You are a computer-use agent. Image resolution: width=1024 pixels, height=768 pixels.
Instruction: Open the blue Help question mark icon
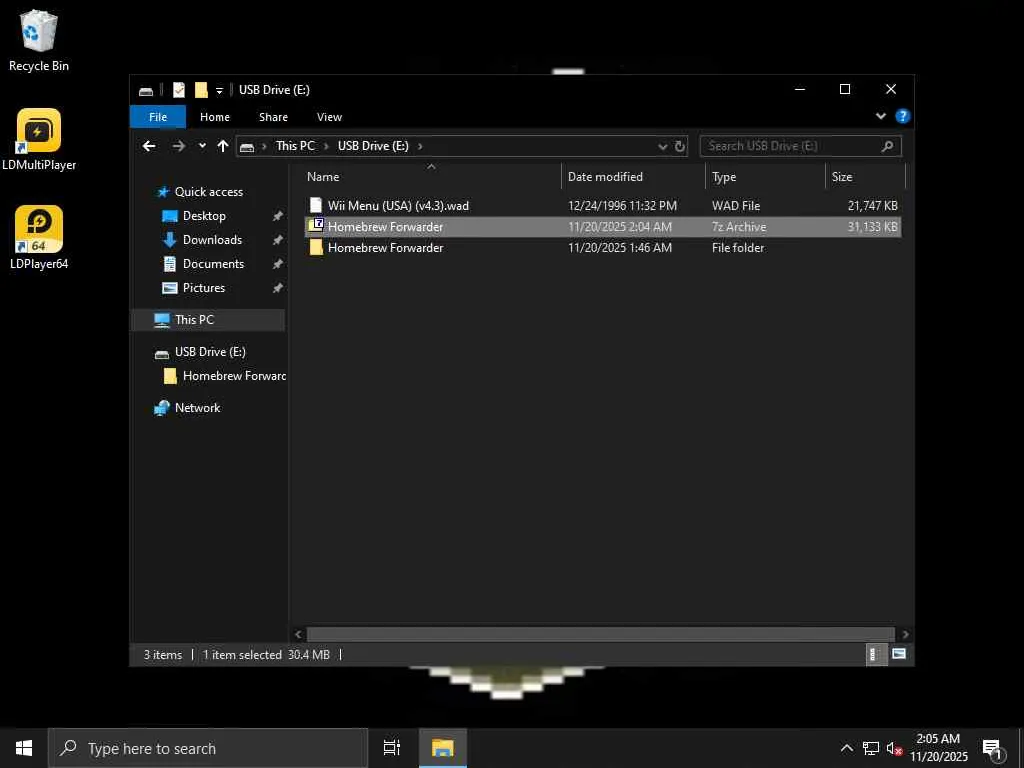(903, 116)
